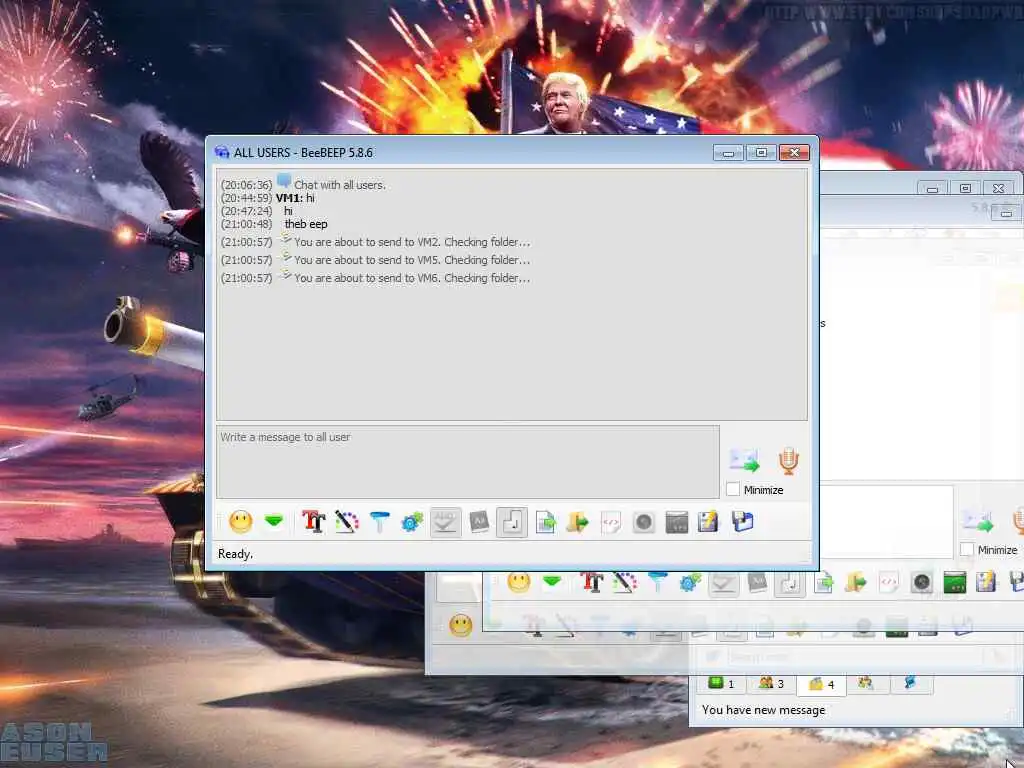Open blue funnel filter in ALL USERS window

point(379,522)
